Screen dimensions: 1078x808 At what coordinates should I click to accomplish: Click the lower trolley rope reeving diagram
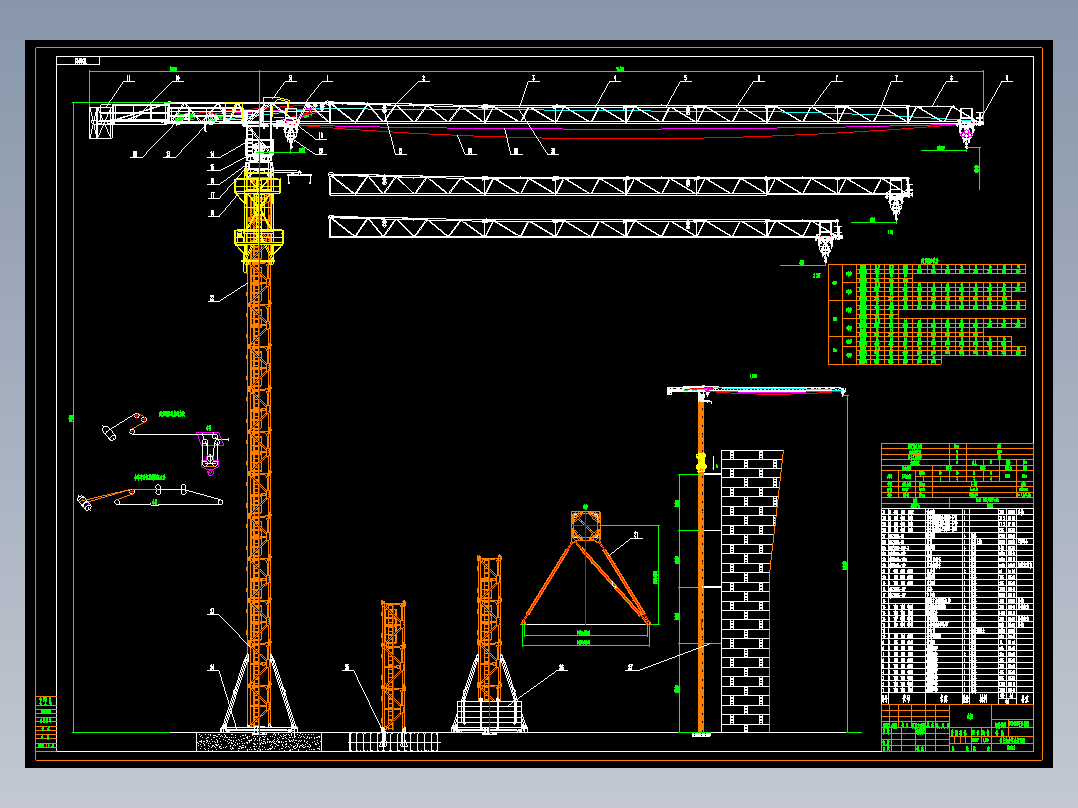[150, 496]
